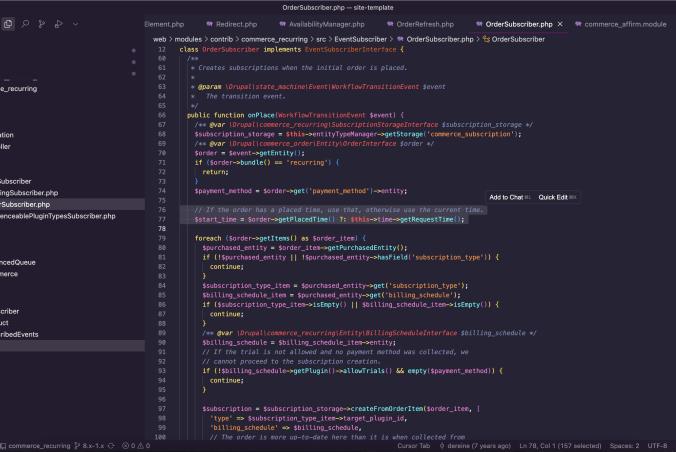Open the Run and Debug view icon
The image size is (676, 452).
[58, 24]
